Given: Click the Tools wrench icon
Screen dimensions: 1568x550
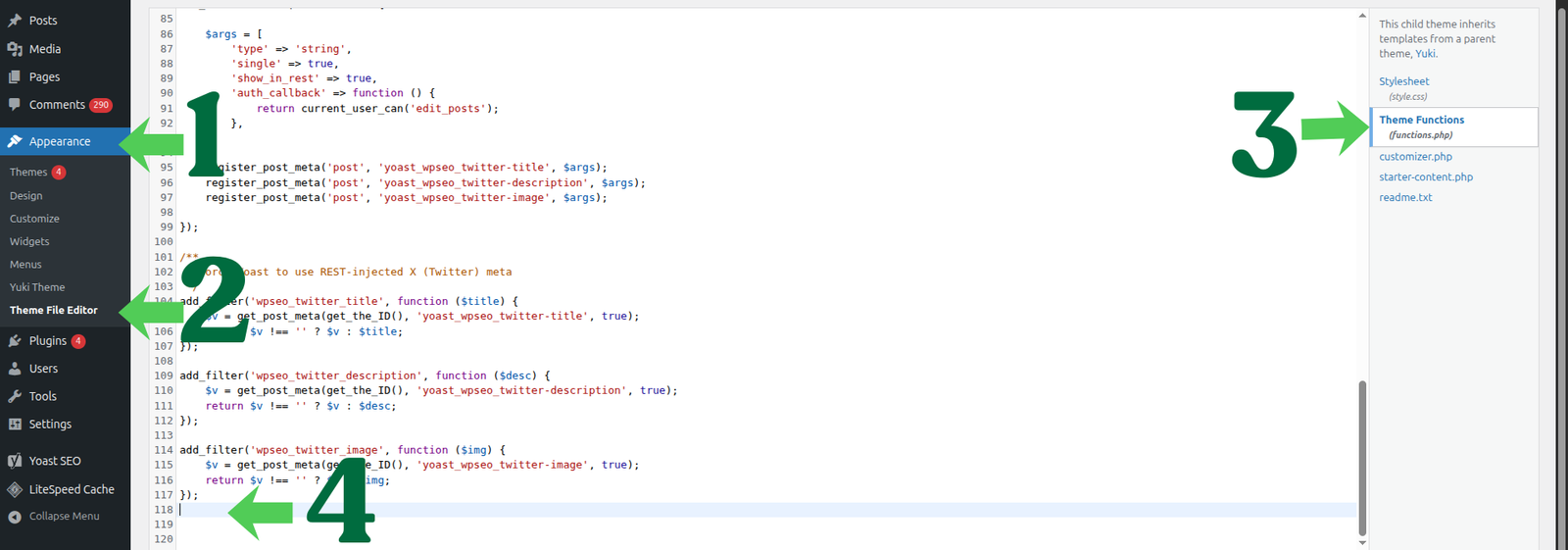Looking at the screenshot, I should pyautogui.click(x=15, y=396).
